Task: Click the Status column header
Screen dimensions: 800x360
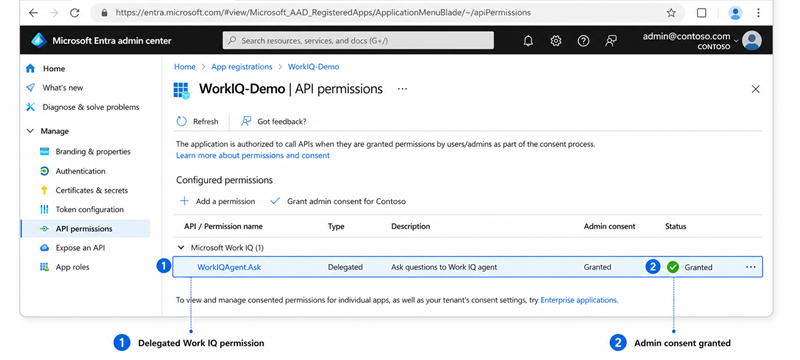Action: tap(676, 226)
